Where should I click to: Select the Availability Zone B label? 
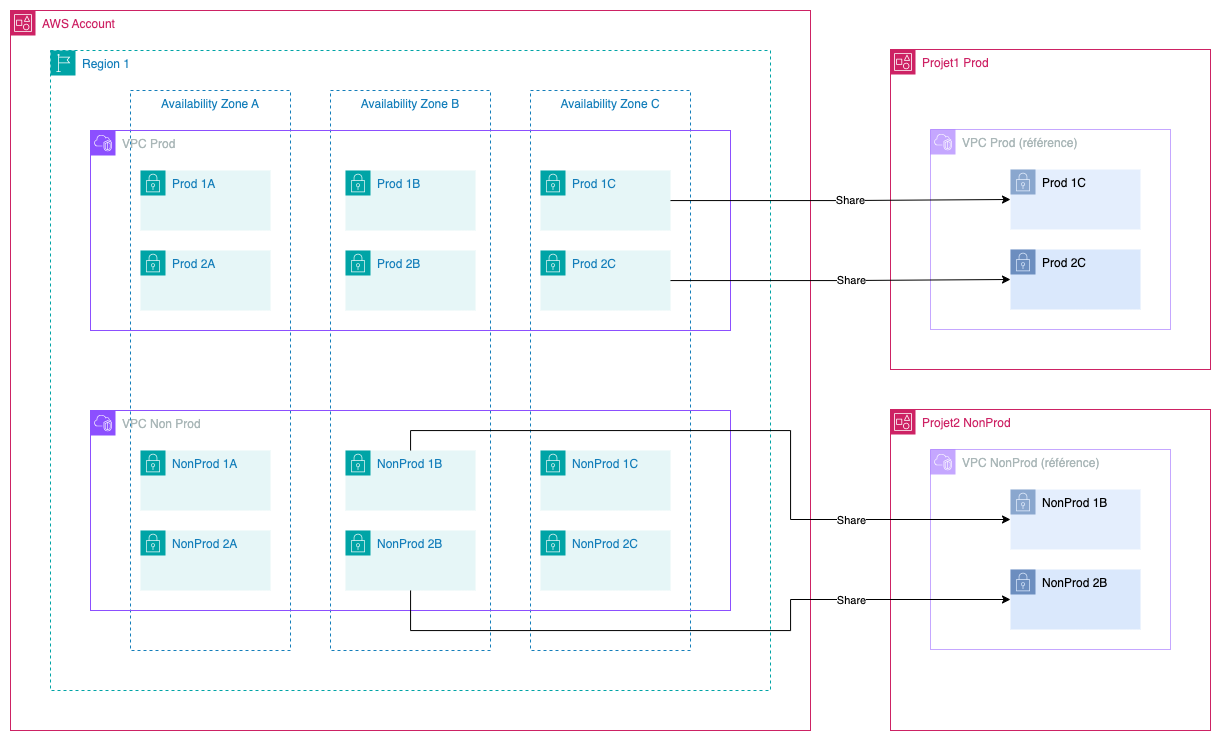coord(410,104)
